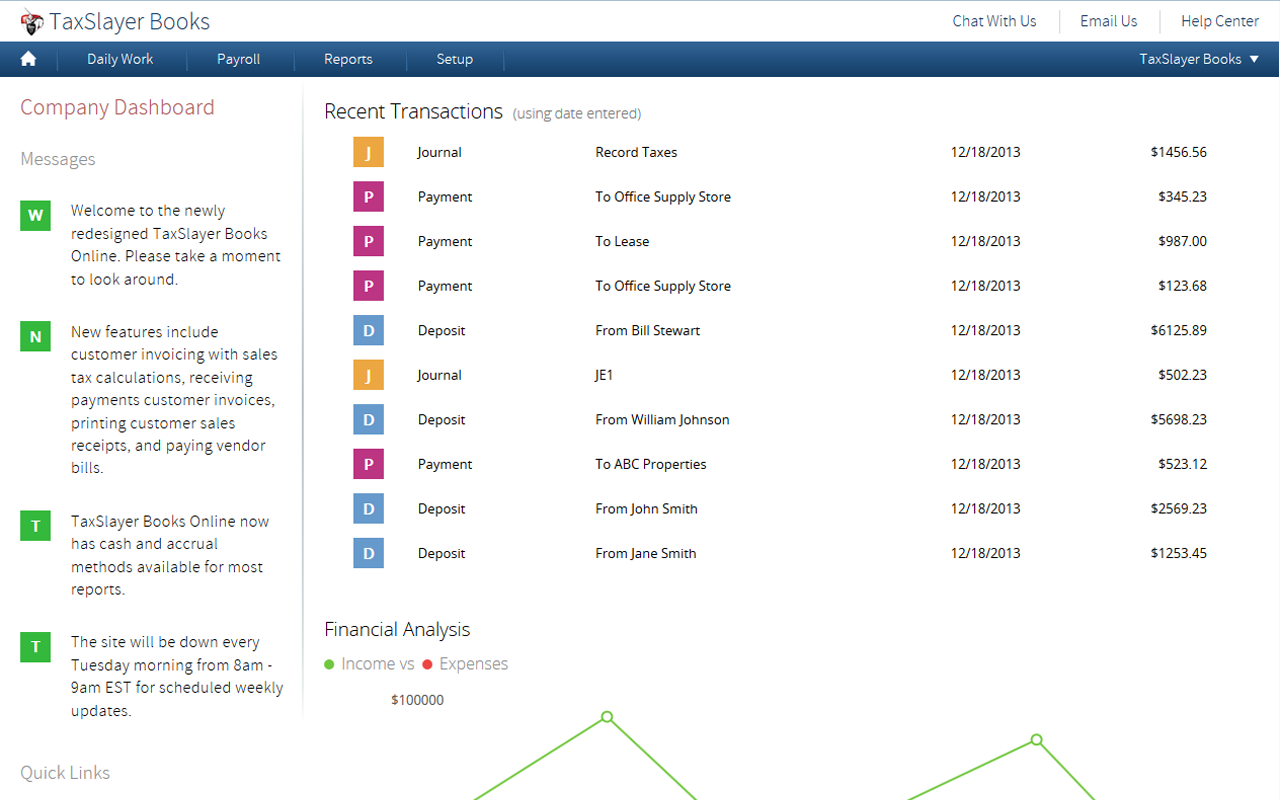Click the Payment icon for ABC Properties
1280x800 pixels.
368,464
